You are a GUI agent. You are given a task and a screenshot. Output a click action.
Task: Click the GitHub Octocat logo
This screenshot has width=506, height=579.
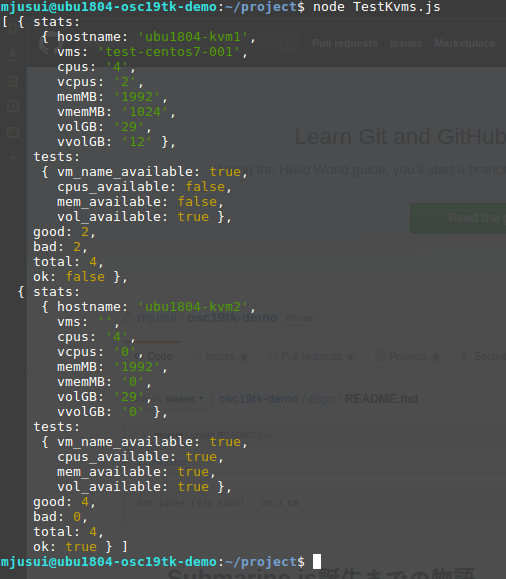46,44
